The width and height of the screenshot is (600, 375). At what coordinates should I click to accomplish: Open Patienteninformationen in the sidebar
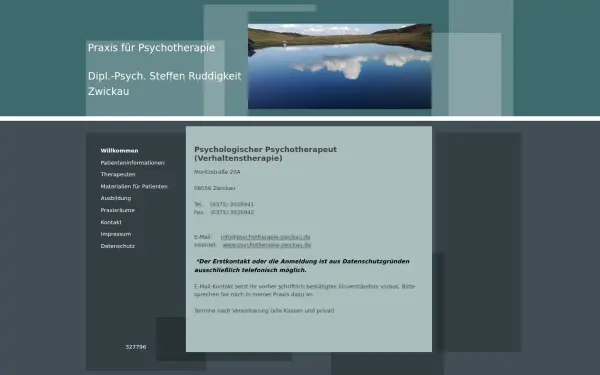coord(132,163)
